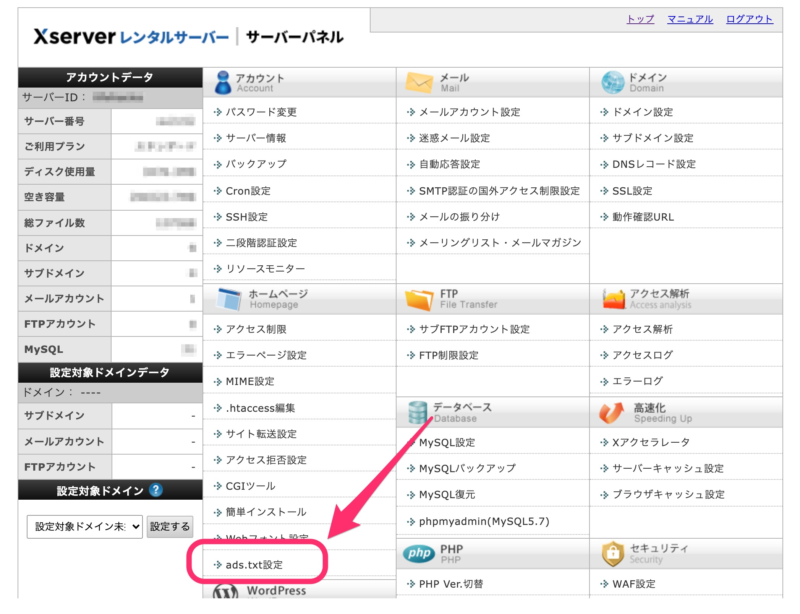This screenshot has width=800, height=614.
Task: Open メールアカウント設定
Action: tap(469, 112)
